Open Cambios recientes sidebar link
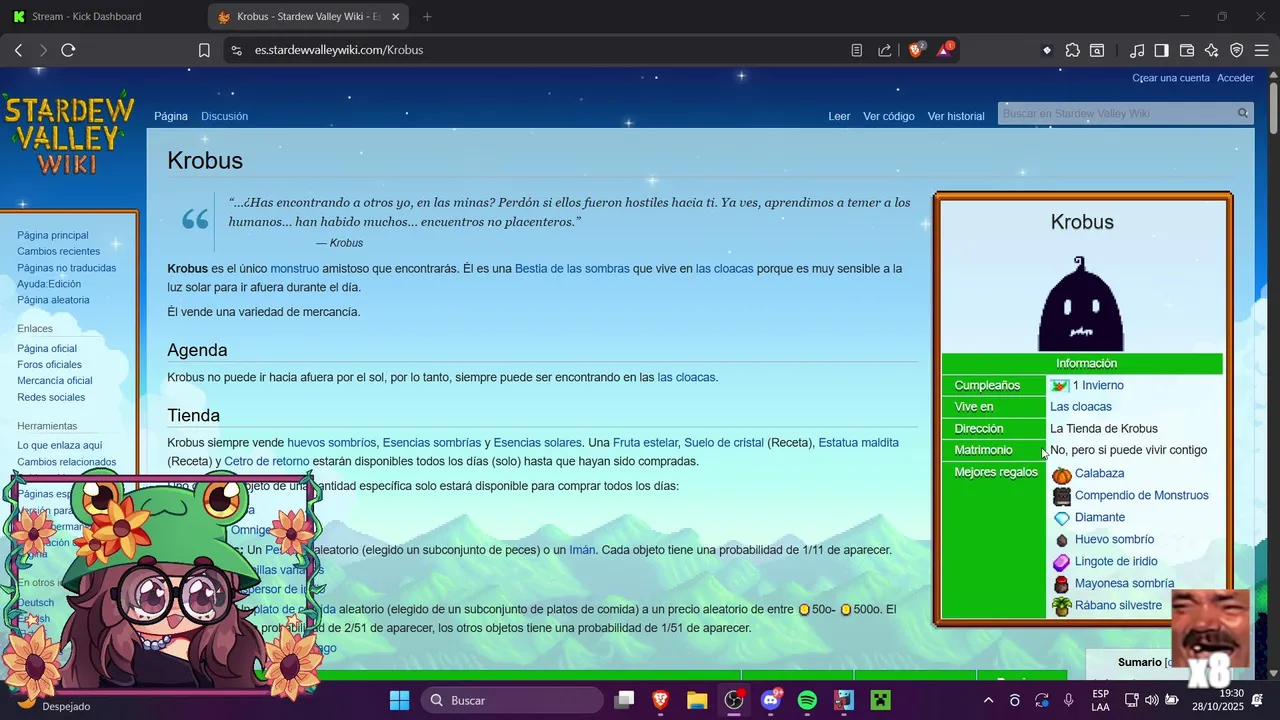 pos(58,251)
